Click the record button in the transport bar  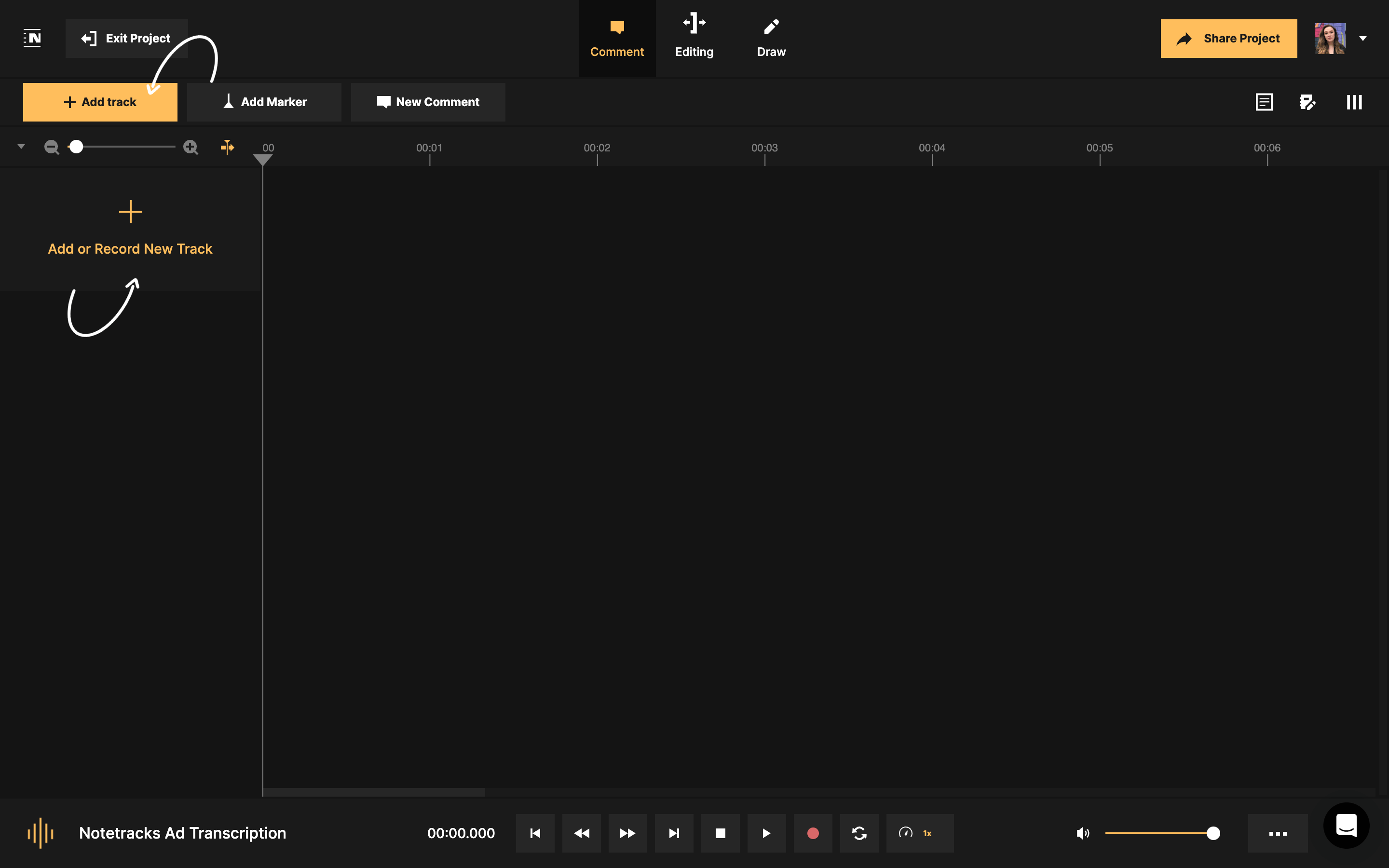pyautogui.click(x=813, y=832)
